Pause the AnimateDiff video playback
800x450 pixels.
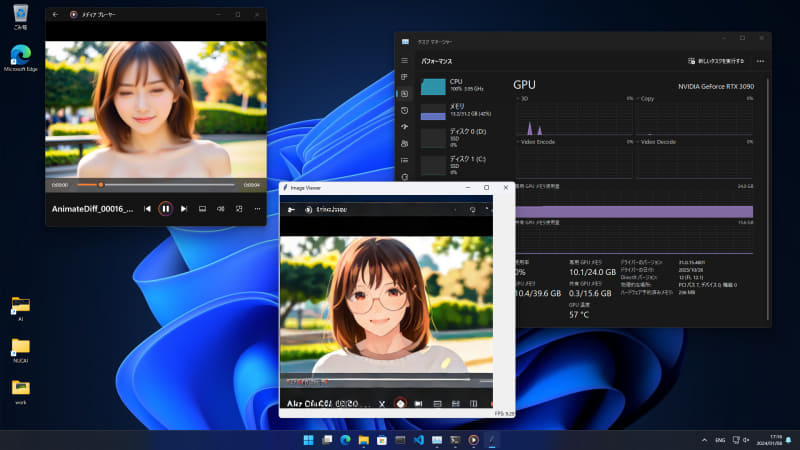tap(165, 209)
